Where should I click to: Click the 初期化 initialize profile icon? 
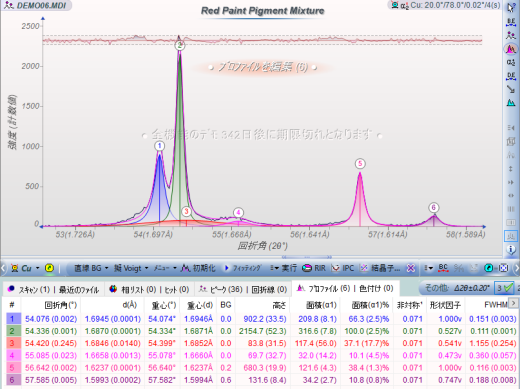[198, 268]
